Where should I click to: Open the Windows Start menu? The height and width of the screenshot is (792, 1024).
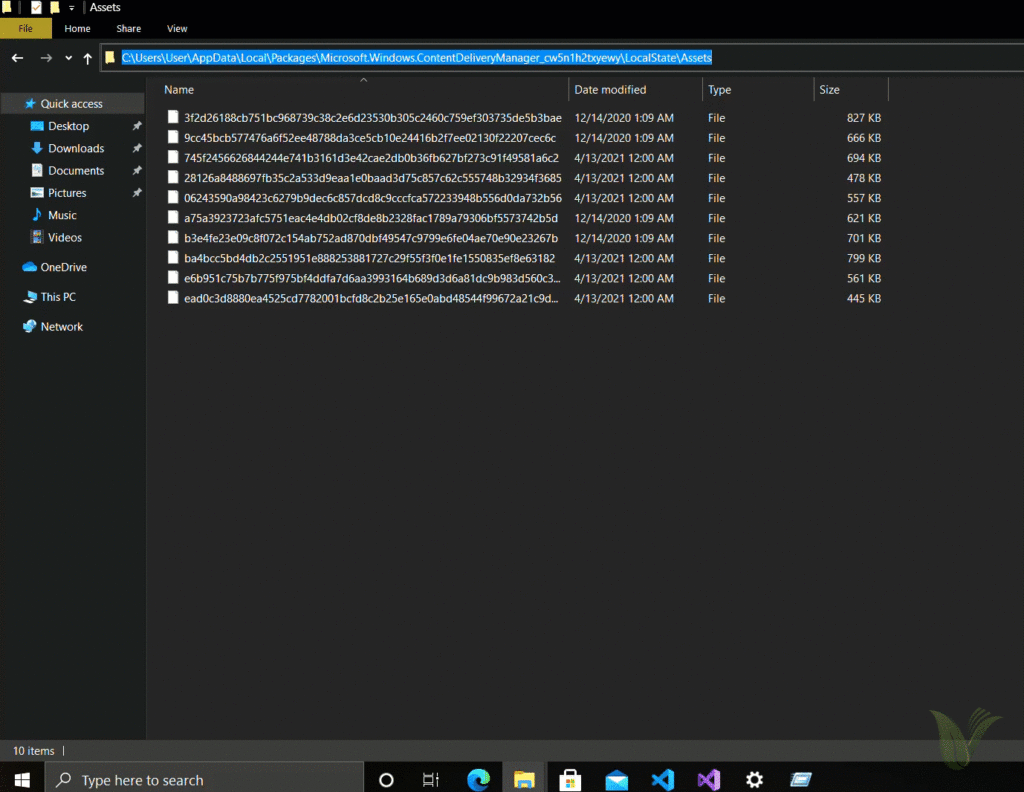[x=22, y=780]
